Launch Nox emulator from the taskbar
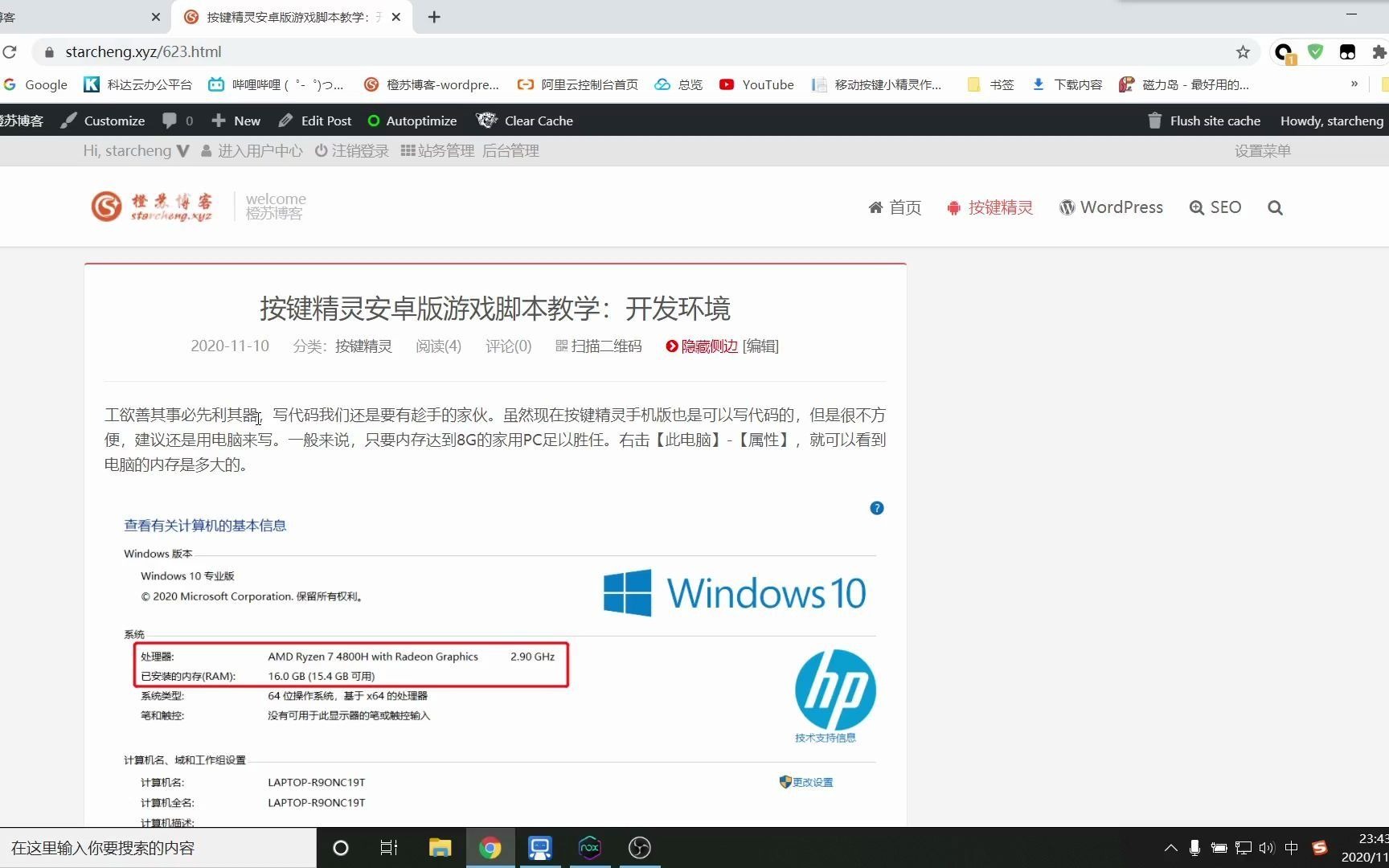This screenshot has height=868, width=1389. tap(590, 848)
